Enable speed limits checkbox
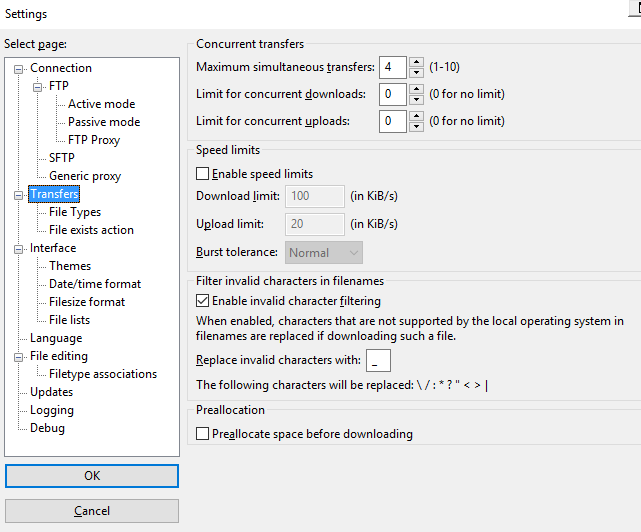 pos(202,174)
